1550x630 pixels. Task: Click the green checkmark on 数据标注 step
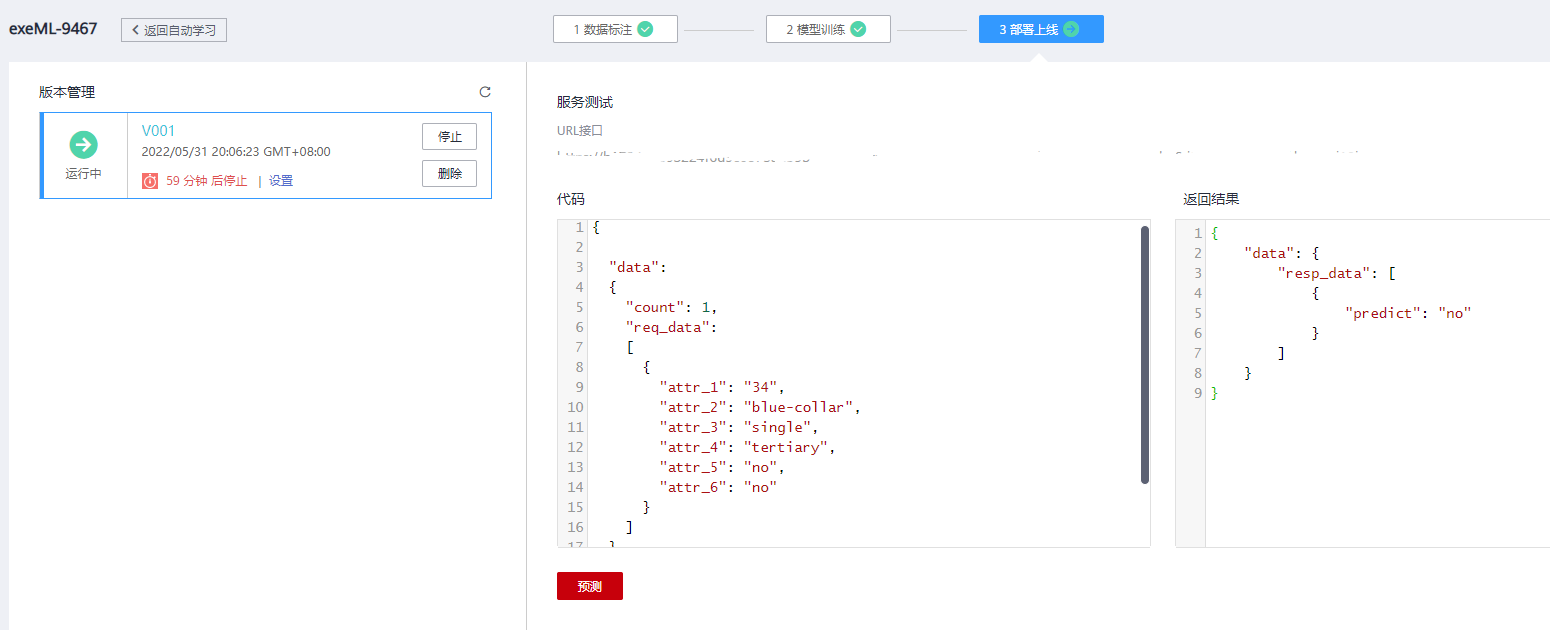tap(645, 30)
